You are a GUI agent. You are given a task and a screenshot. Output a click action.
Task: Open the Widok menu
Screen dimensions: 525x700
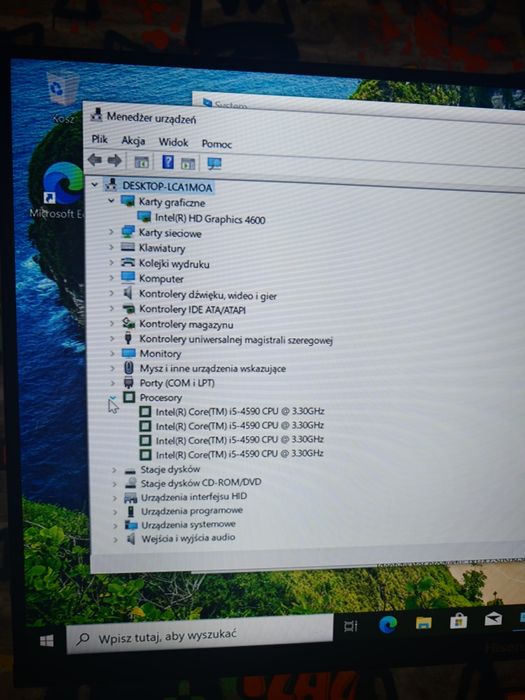click(173, 142)
